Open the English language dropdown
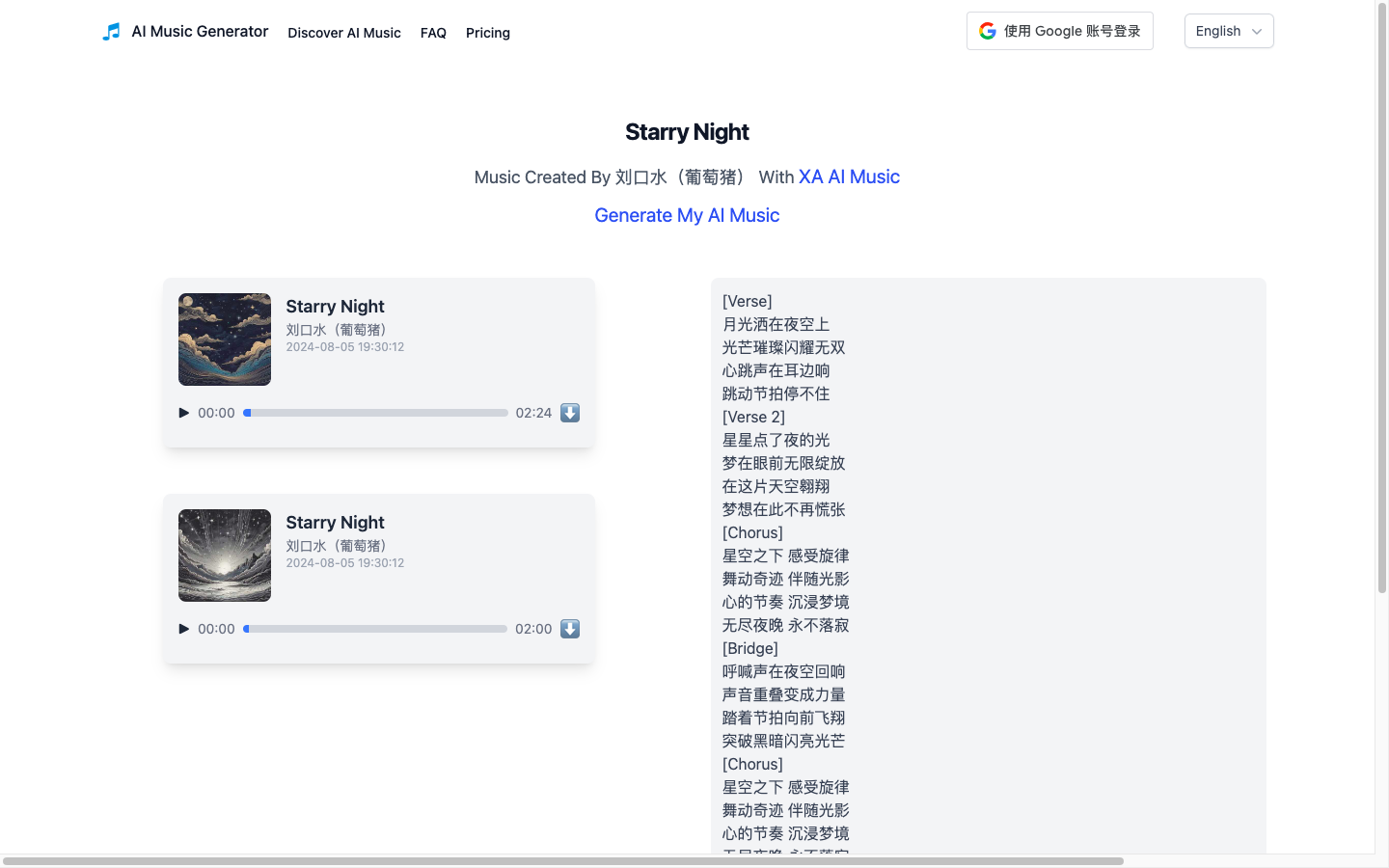Viewport: 1389px width, 868px height. pyautogui.click(x=1219, y=31)
